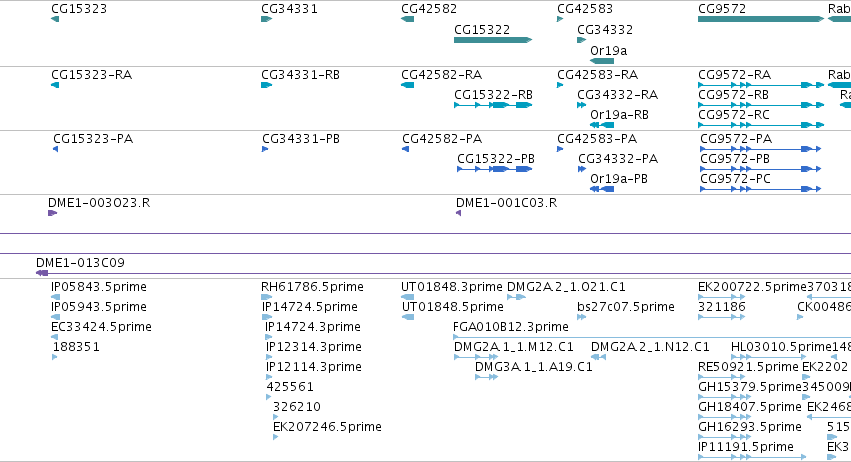Select gene CG42582 in the top track

[x=429, y=9]
